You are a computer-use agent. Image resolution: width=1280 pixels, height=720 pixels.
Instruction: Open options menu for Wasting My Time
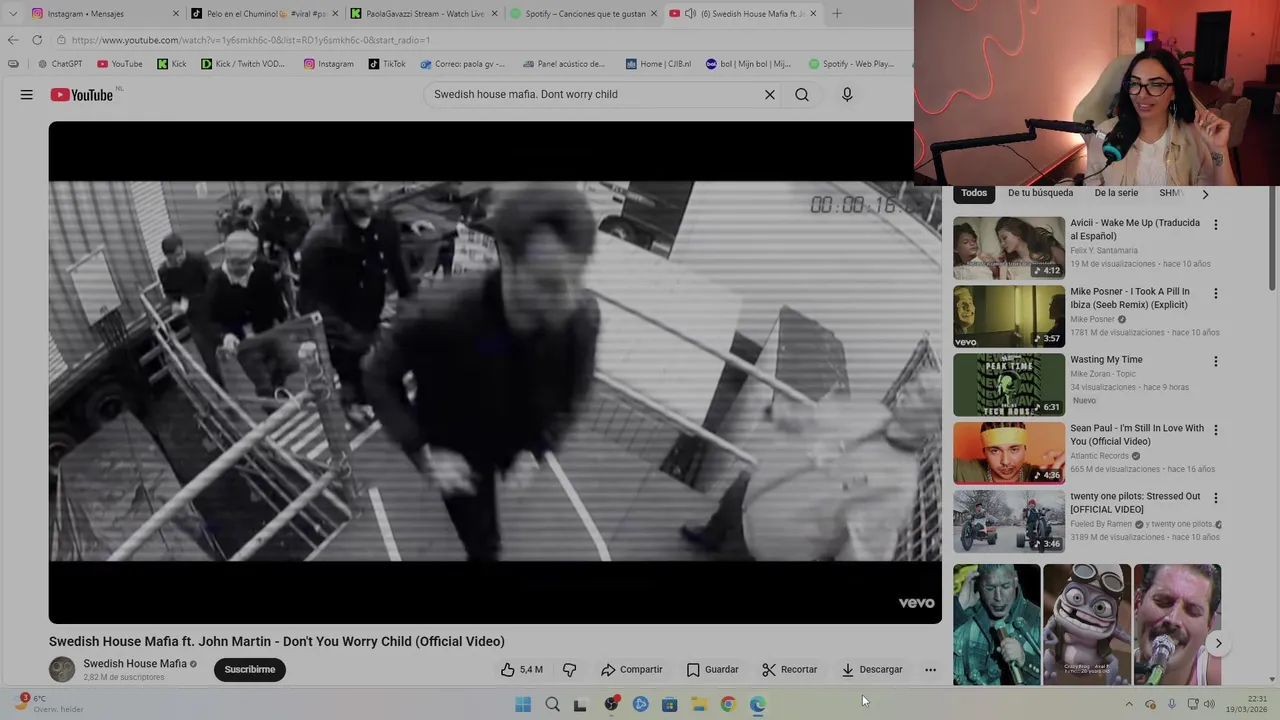tap(1216, 362)
